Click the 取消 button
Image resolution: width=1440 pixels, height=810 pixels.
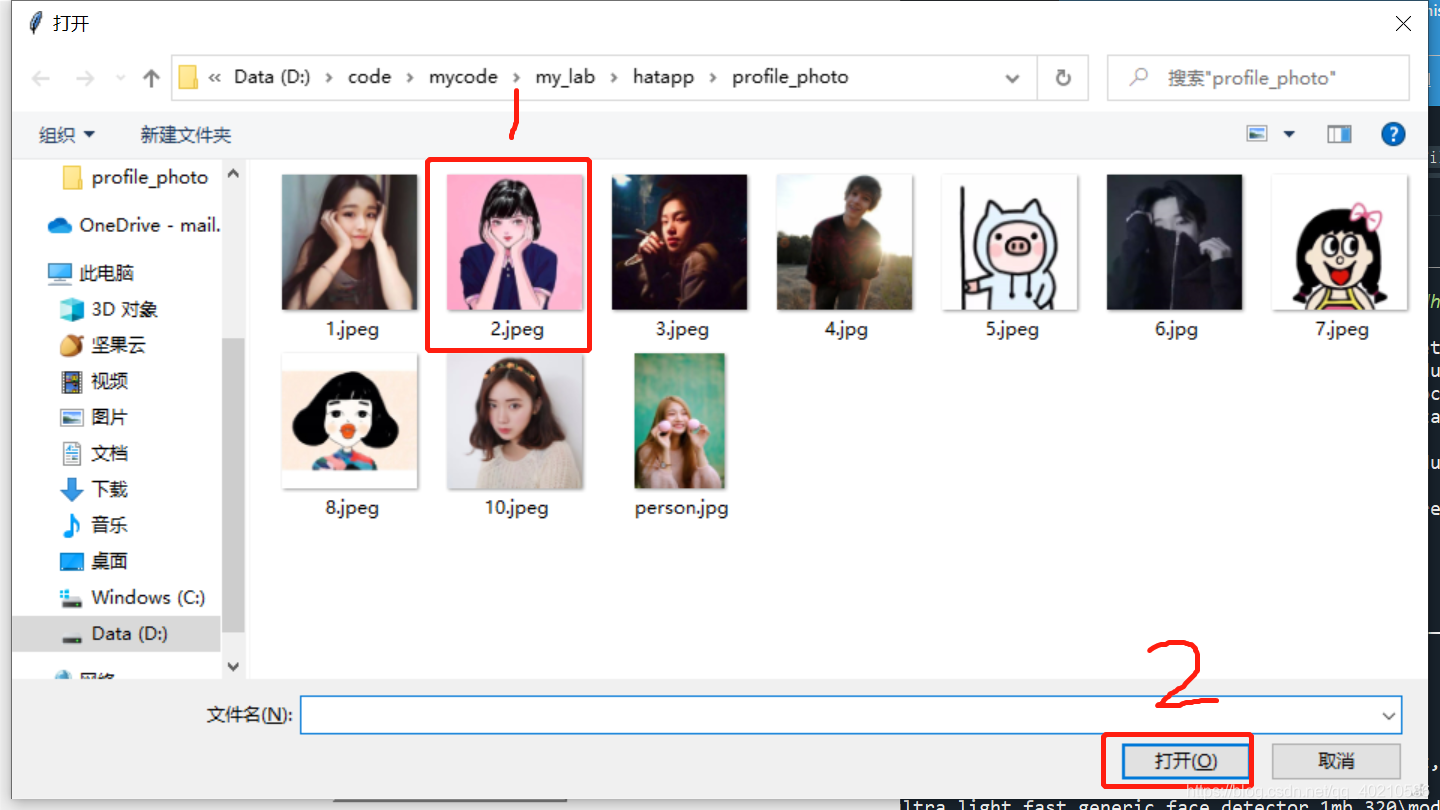pyautogui.click(x=1336, y=761)
